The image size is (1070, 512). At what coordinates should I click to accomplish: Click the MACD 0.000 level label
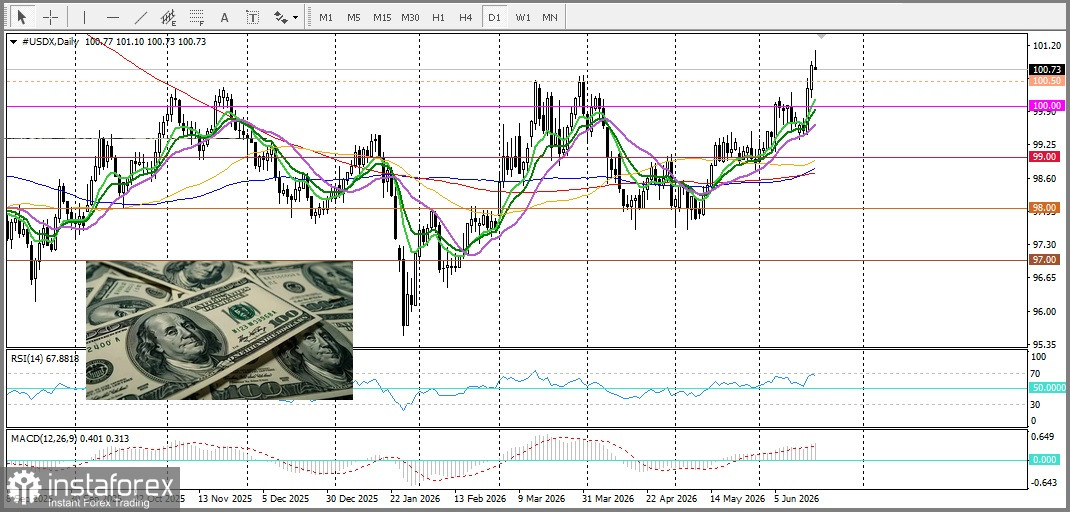click(x=1047, y=460)
